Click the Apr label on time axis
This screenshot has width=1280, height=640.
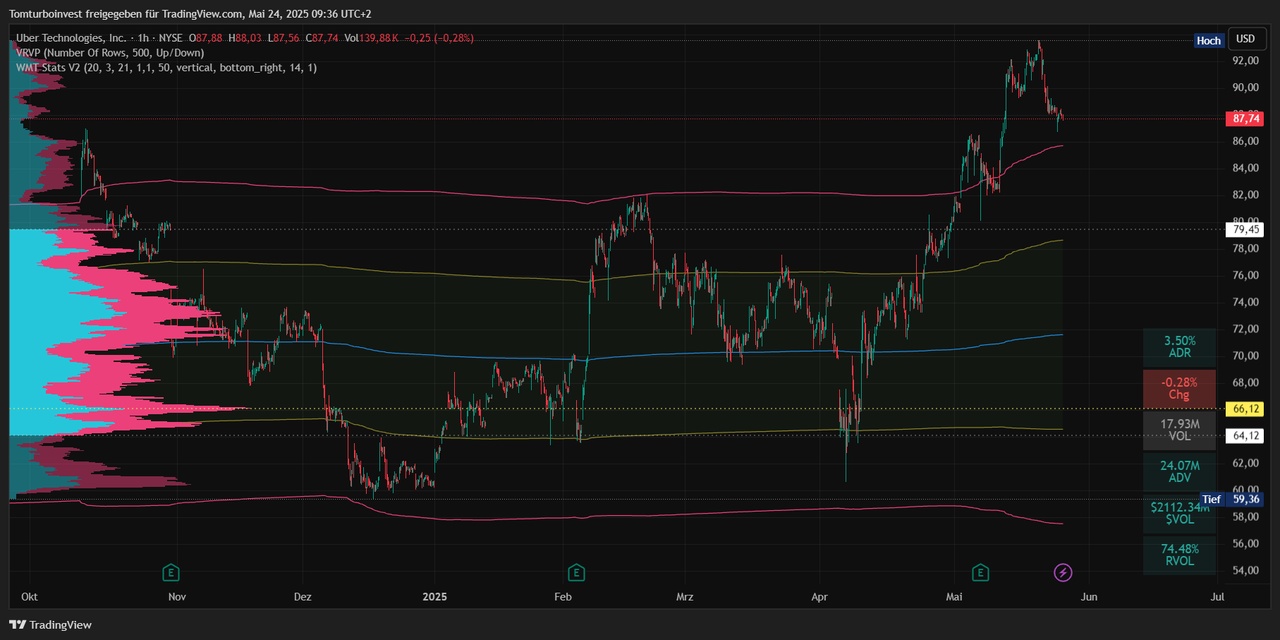click(820, 597)
